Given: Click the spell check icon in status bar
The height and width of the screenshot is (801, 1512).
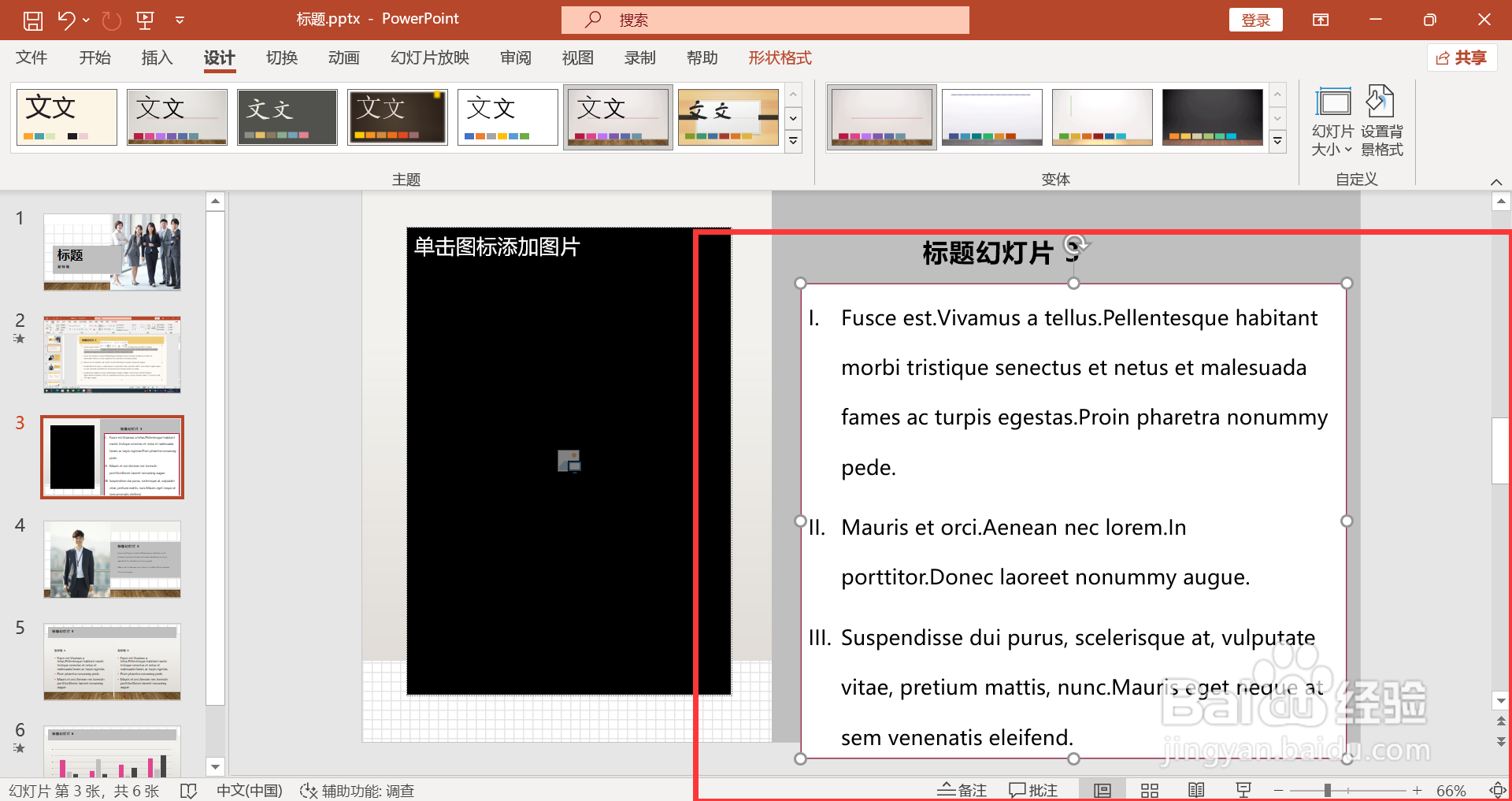Looking at the screenshot, I should pos(188,790).
